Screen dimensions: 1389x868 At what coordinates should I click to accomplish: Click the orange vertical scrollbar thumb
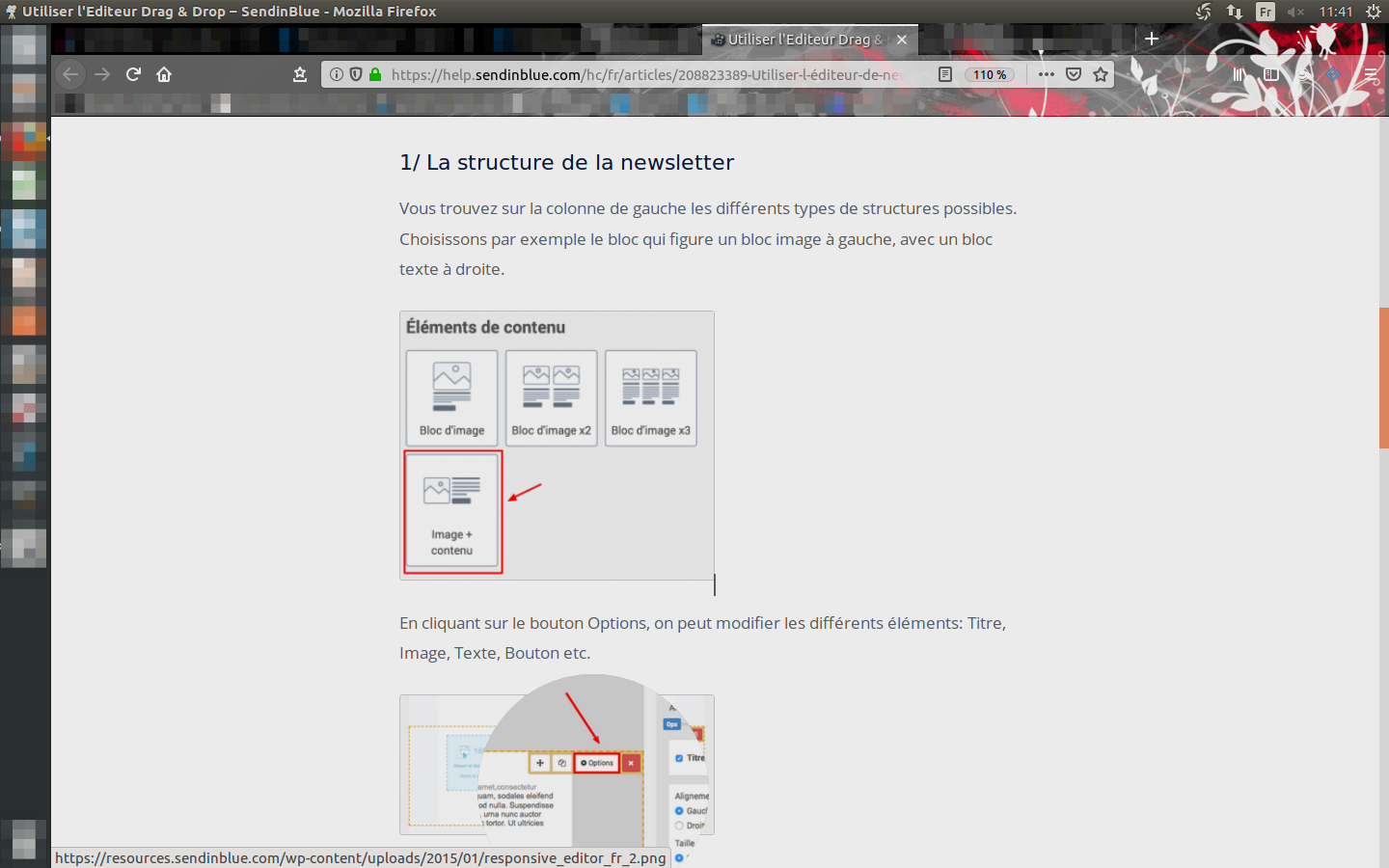[x=1383, y=378]
